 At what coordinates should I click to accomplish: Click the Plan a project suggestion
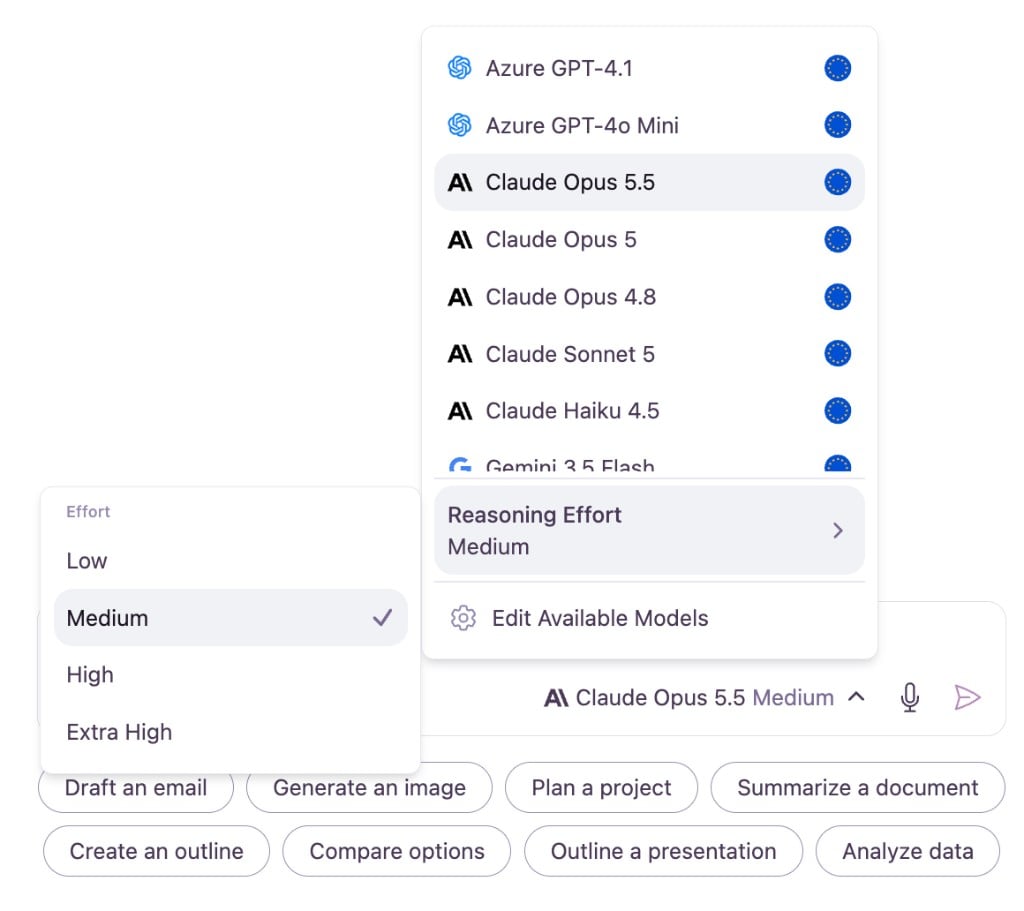pyautogui.click(x=601, y=788)
